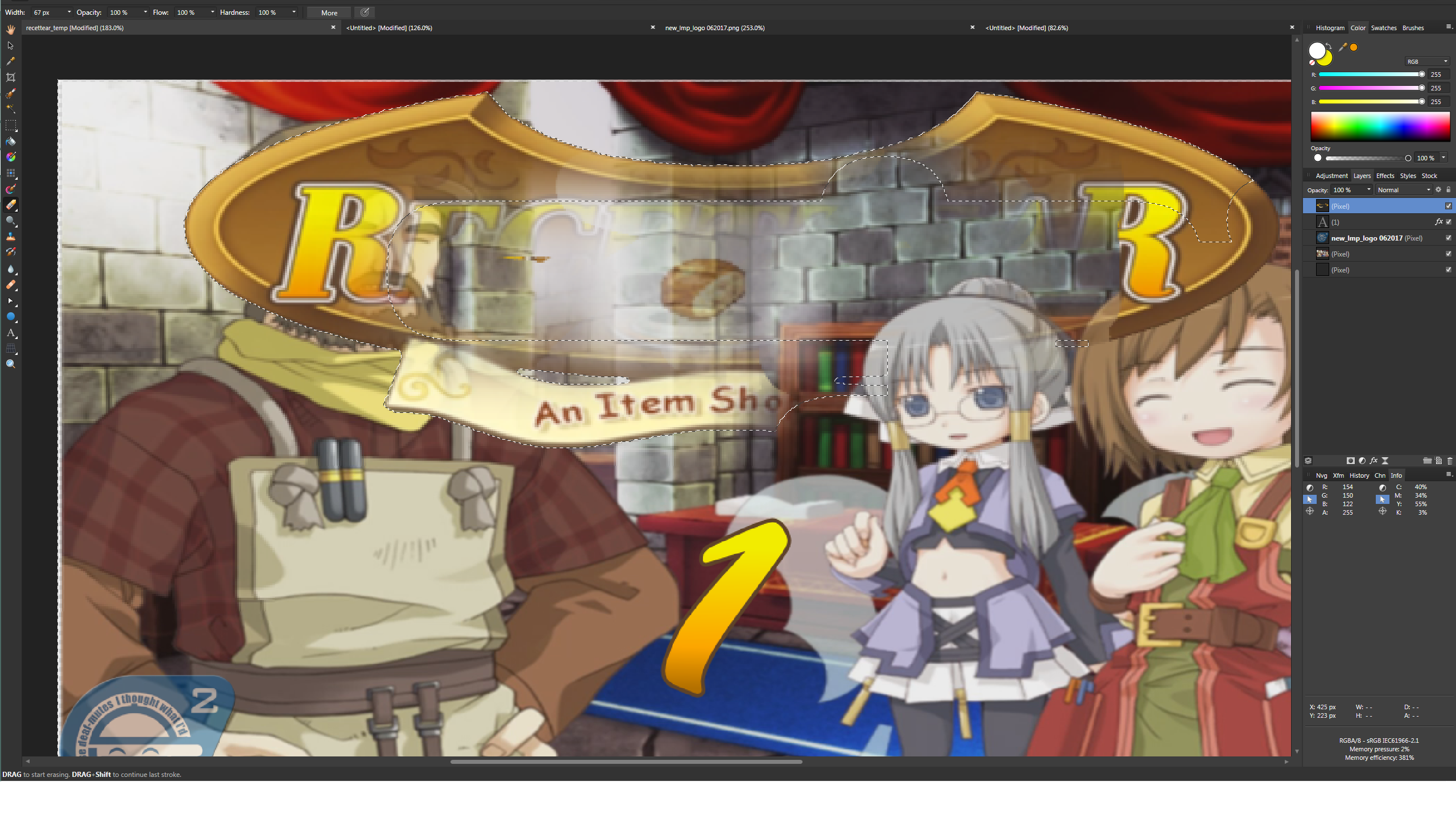Select the Gradient tool
Viewport: 1456px width, 819px height.
[11, 157]
